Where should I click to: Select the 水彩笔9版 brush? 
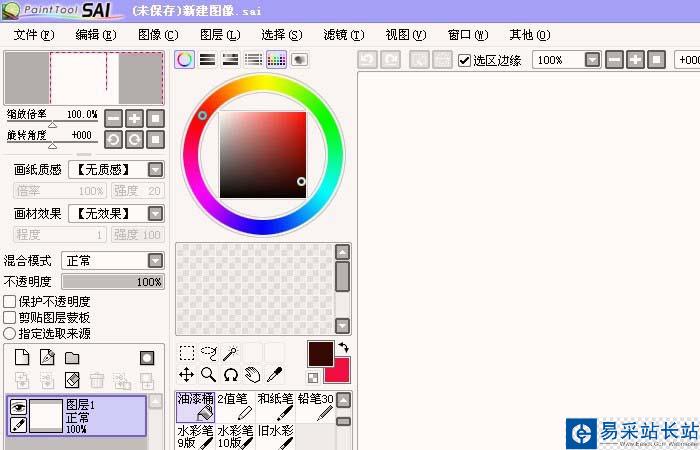(x=196, y=437)
